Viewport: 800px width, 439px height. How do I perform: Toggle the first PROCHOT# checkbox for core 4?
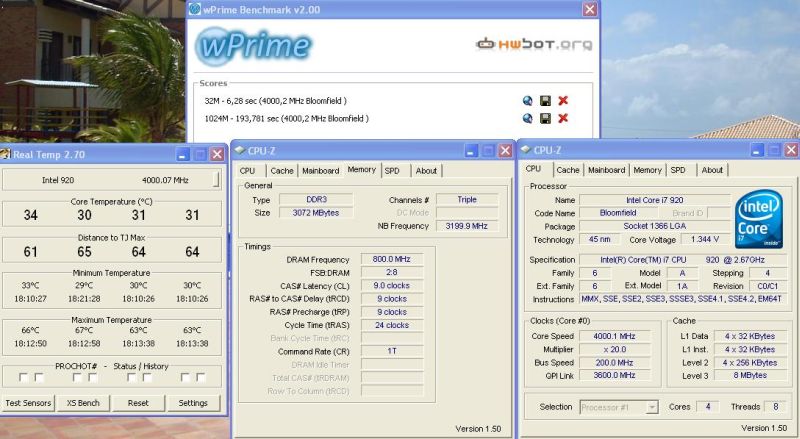click(x=185, y=377)
